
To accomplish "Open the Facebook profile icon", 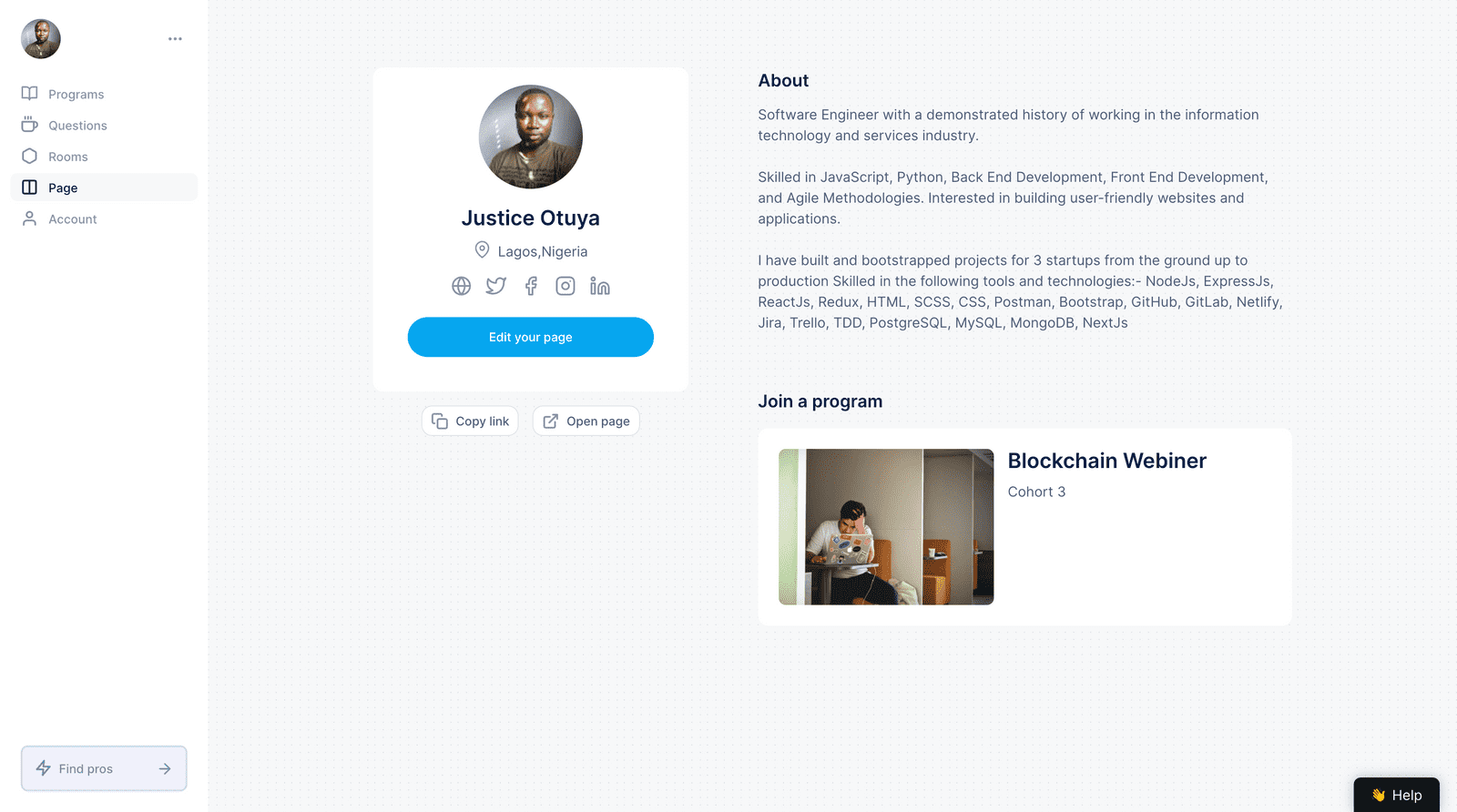I will point(531,286).
